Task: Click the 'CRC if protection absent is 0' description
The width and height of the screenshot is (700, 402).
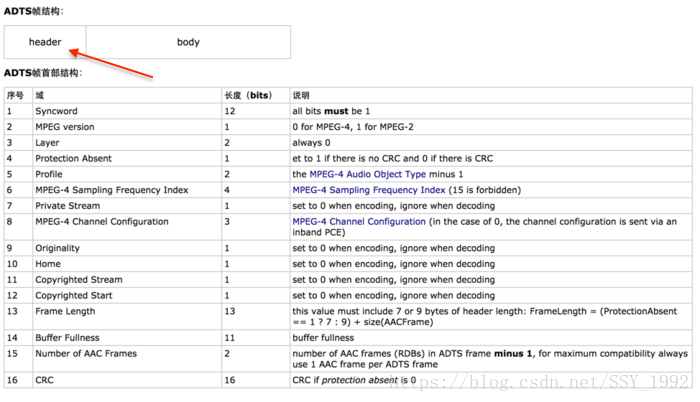Action: pos(354,380)
